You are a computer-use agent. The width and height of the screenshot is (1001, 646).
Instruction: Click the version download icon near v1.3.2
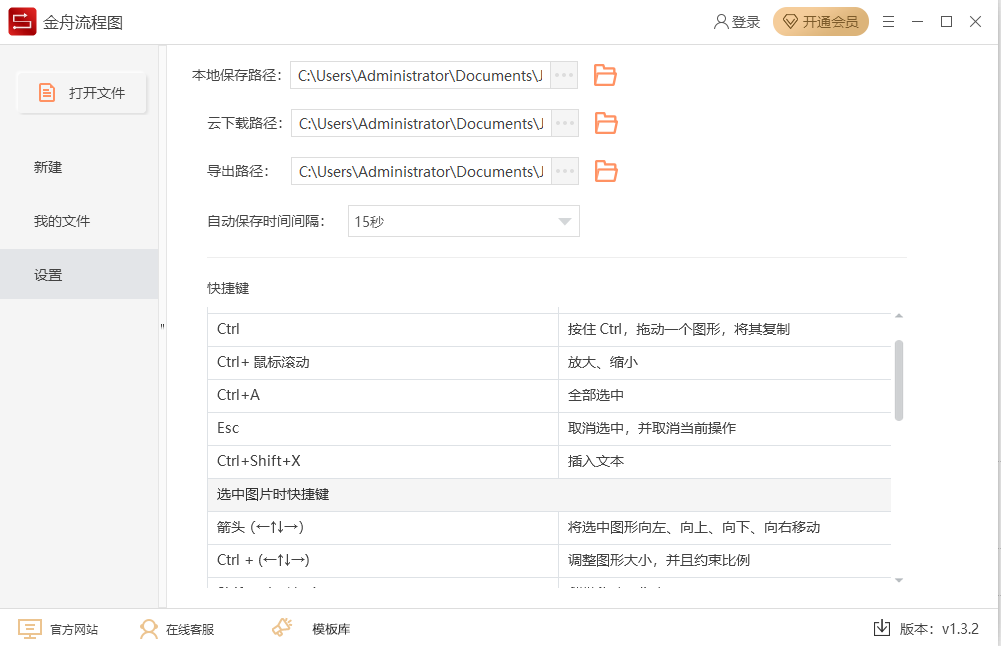tap(882, 628)
